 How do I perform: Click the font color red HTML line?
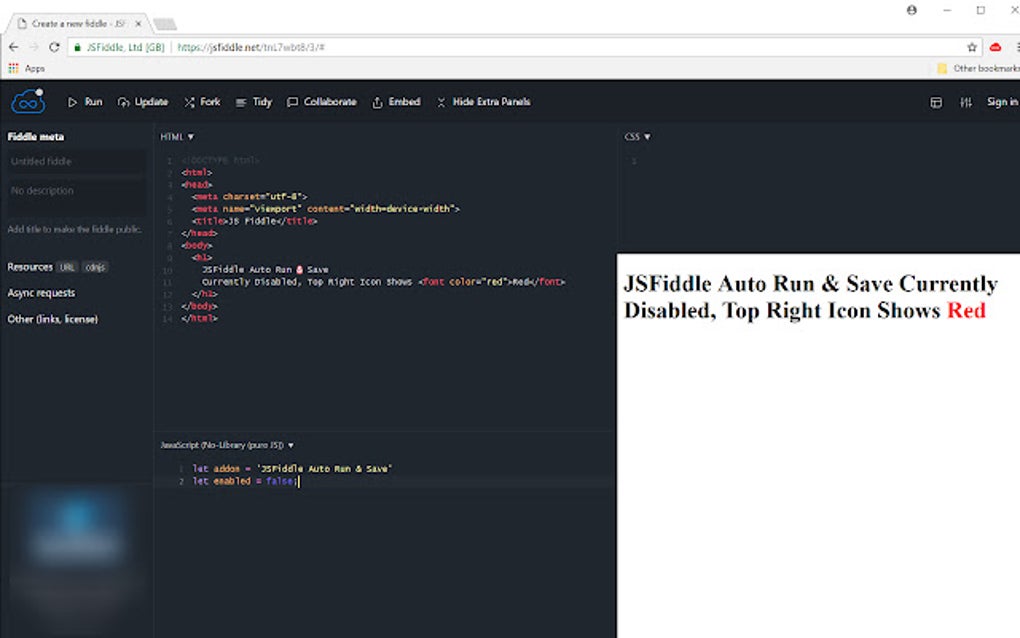coord(384,282)
